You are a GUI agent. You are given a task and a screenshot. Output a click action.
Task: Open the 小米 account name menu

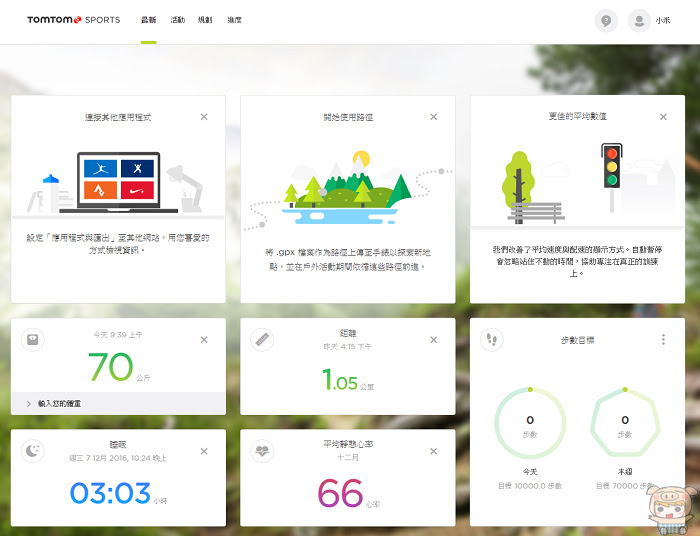(x=663, y=21)
